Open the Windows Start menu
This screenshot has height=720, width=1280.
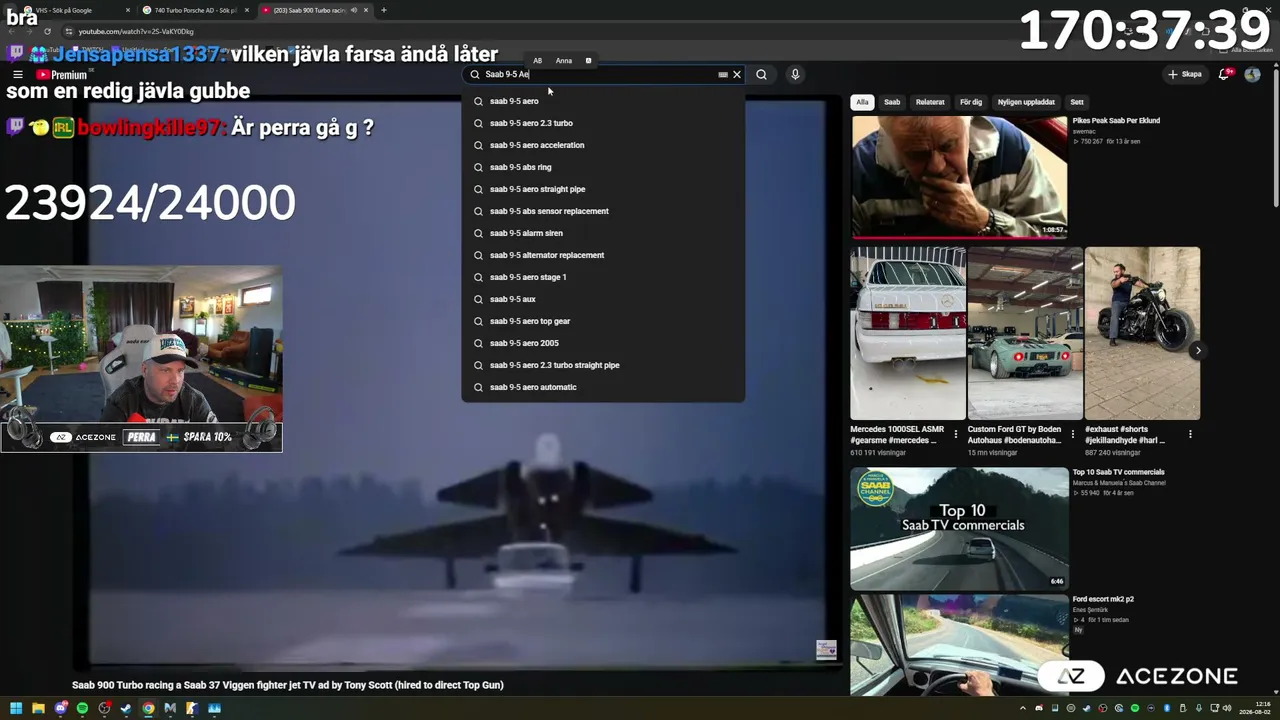point(16,708)
